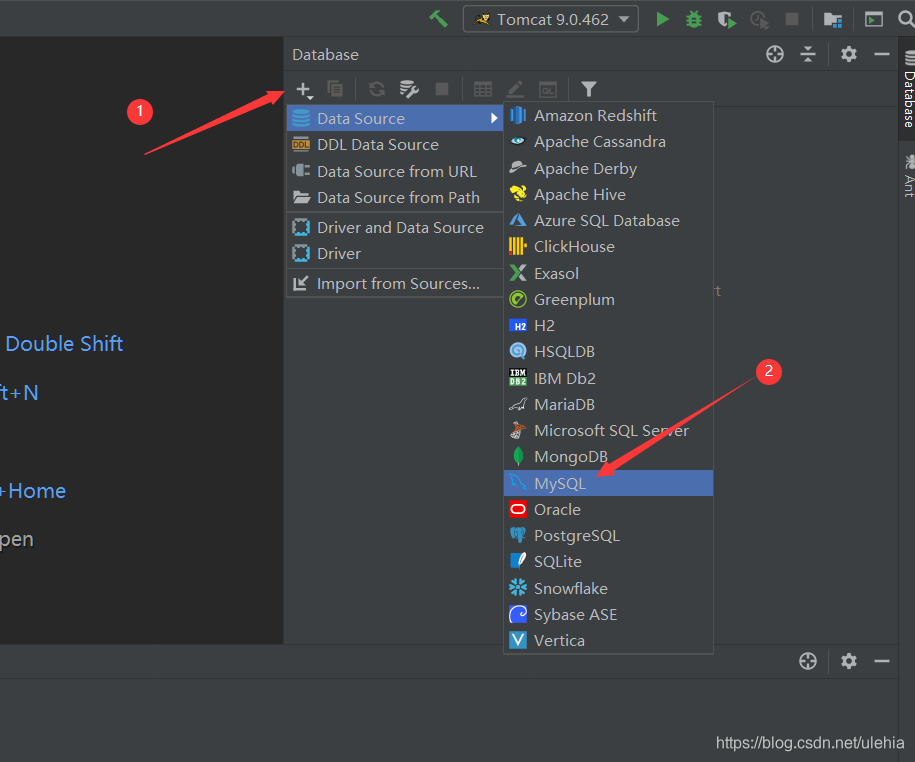Image resolution: width=915 pixels, height=762 pixels.
Task: Click the plus New button in Database toolbar
Action: [304, 90]
